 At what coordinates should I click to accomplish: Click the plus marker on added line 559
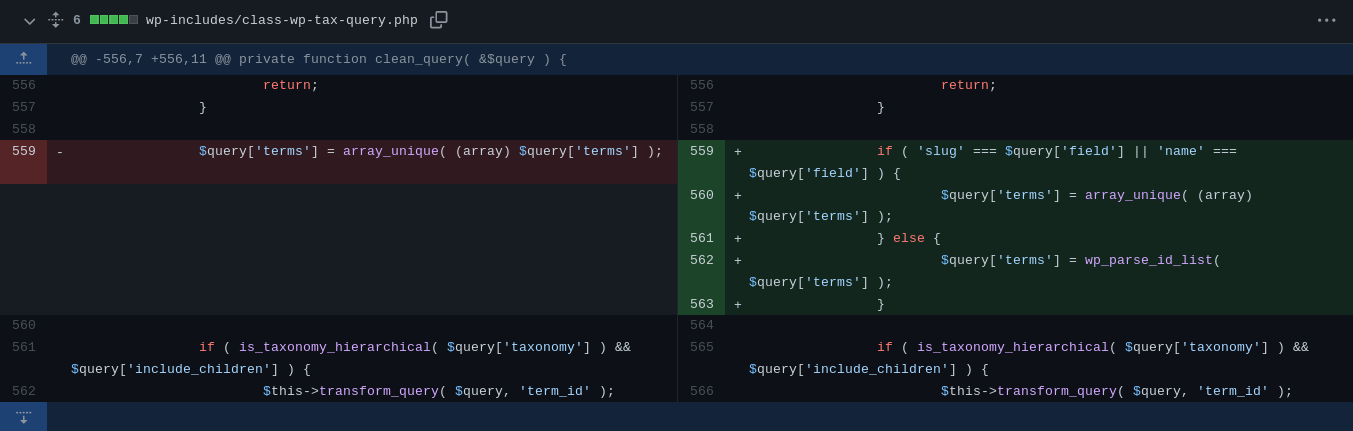pyautogui.click(x=738, y=152)
